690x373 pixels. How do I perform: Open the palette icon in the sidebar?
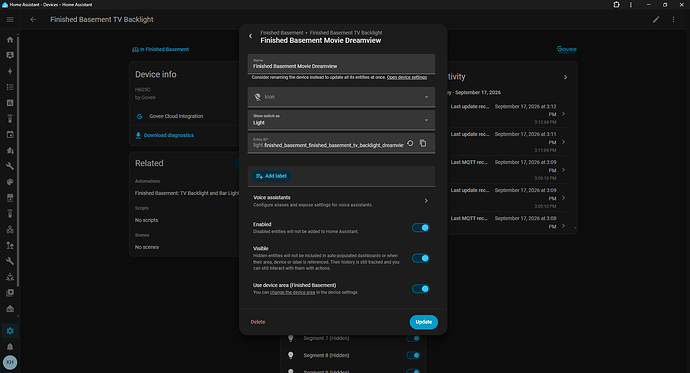coord(10,182)
